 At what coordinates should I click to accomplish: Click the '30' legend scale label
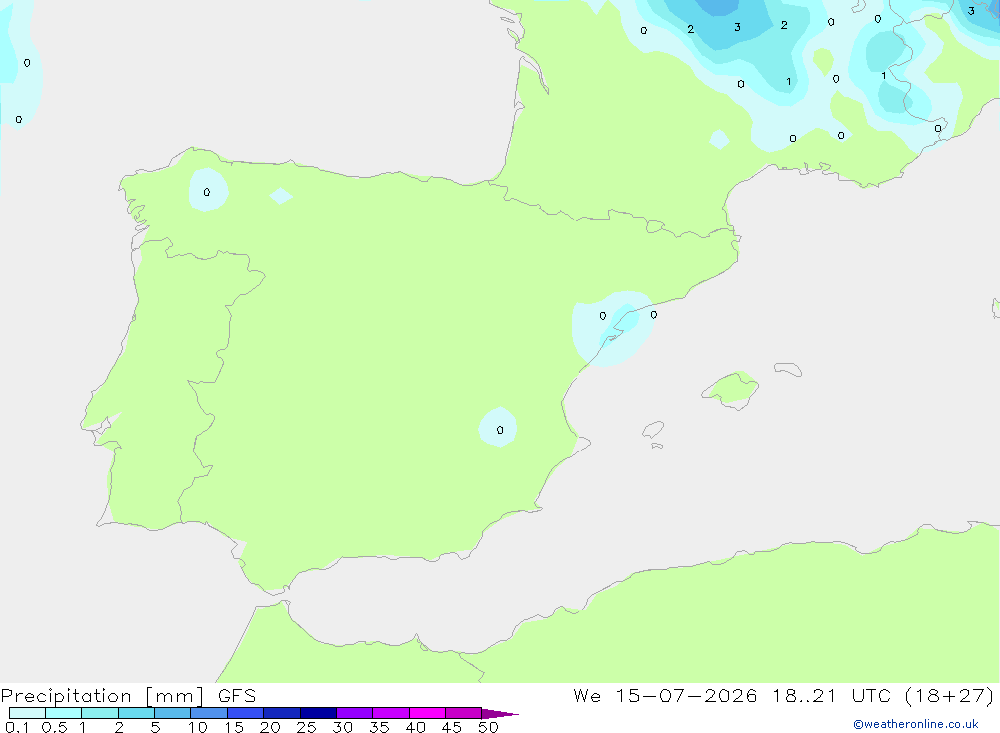343,727
